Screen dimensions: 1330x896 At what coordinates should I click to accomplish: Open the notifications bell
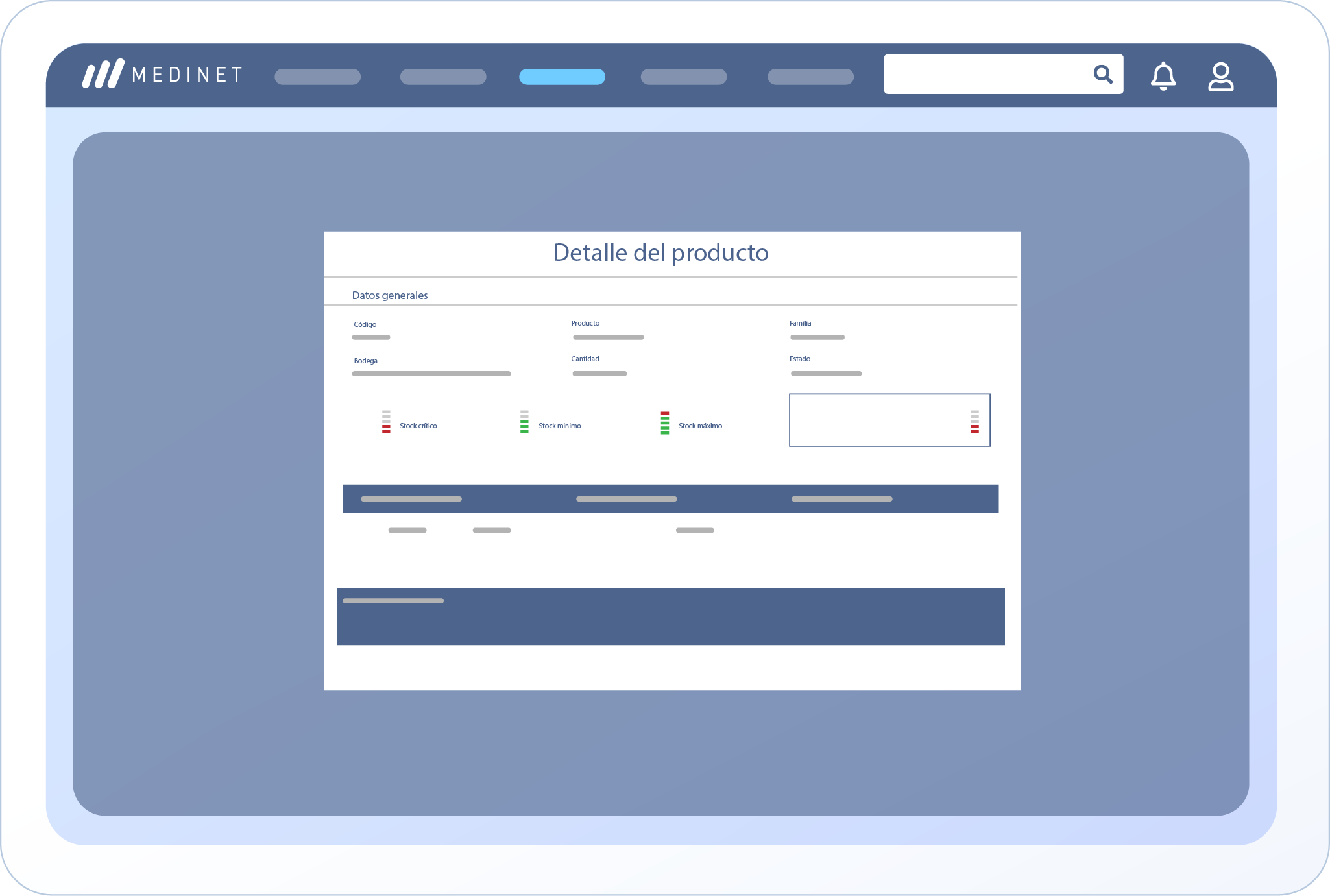1163,76
